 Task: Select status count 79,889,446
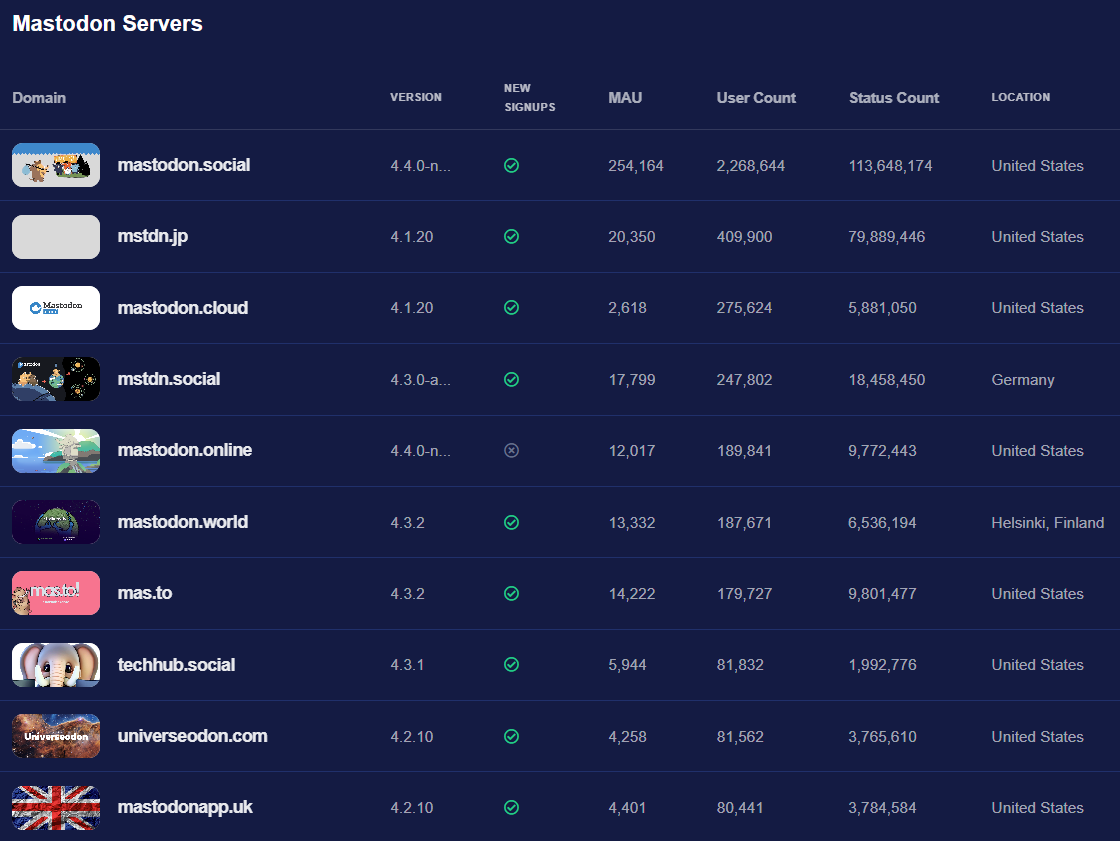(886, 237)
